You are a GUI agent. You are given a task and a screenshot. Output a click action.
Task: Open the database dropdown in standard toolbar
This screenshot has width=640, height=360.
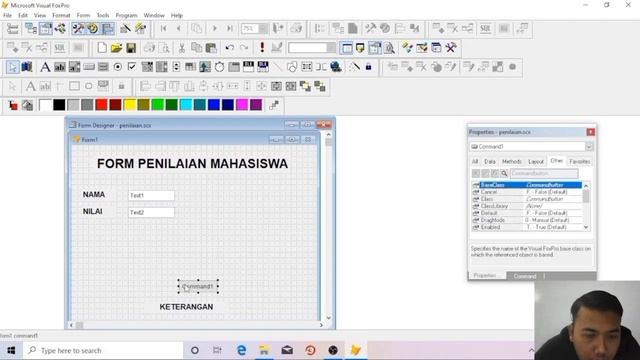tap(331, 48)
